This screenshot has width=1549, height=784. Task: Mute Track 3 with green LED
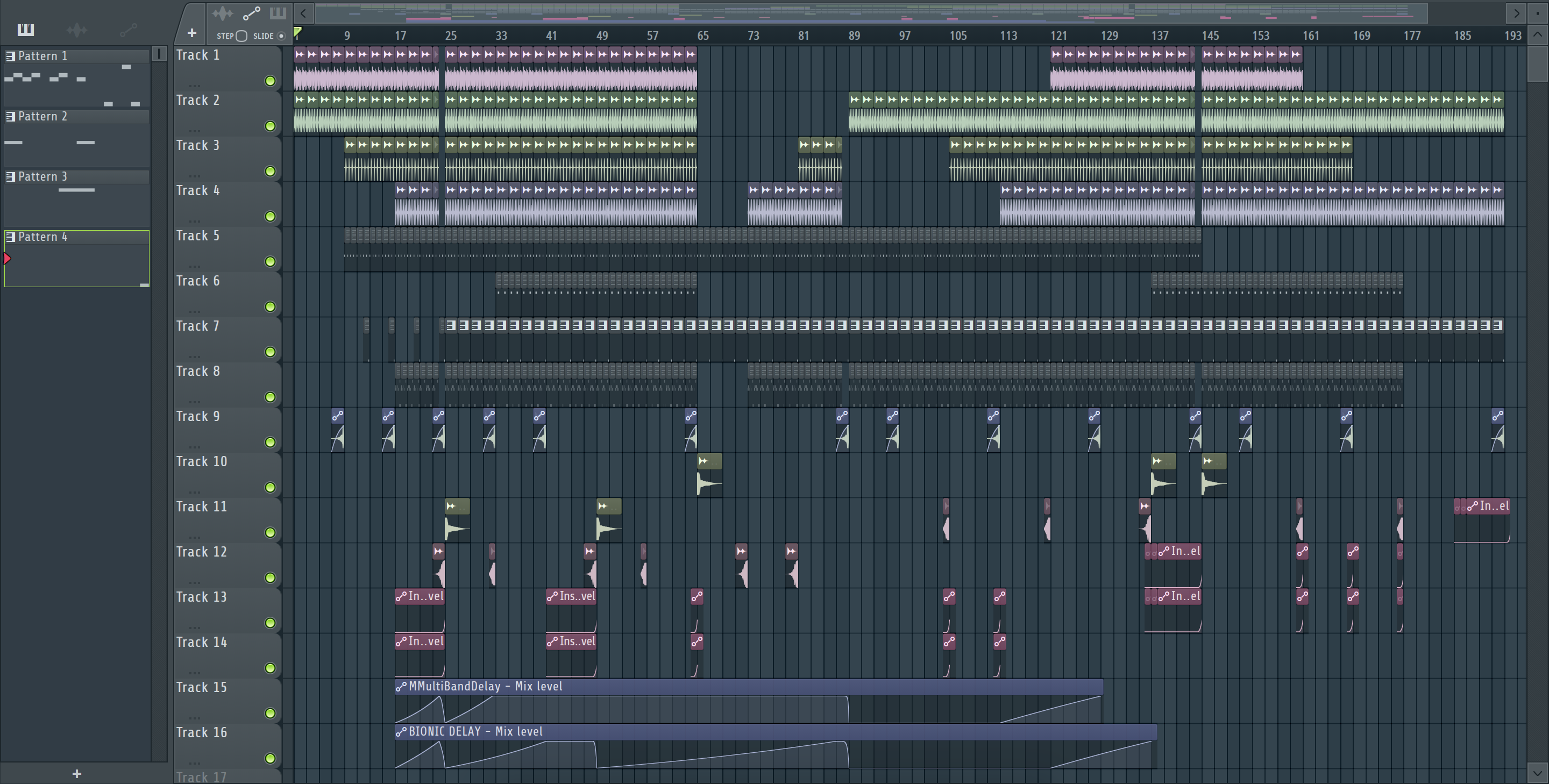[x=270, y=172]
